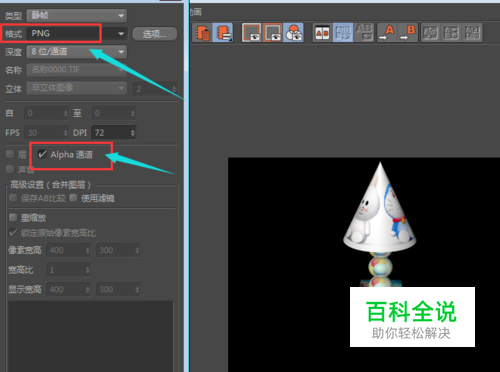
Task: Open the 深度 dropdown showing 8 位/通道
Action: pyautogui.click(x=77, y=52)
